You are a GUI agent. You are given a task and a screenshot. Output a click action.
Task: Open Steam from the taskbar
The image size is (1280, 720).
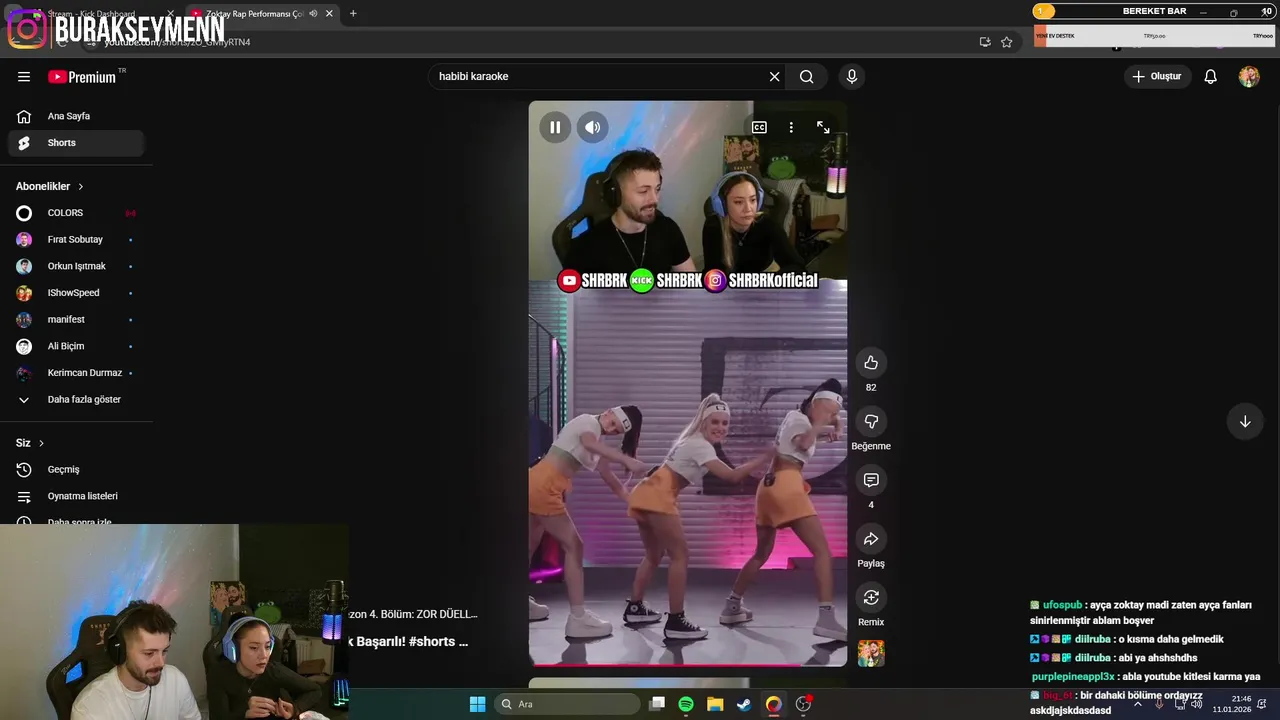(744, 704)
